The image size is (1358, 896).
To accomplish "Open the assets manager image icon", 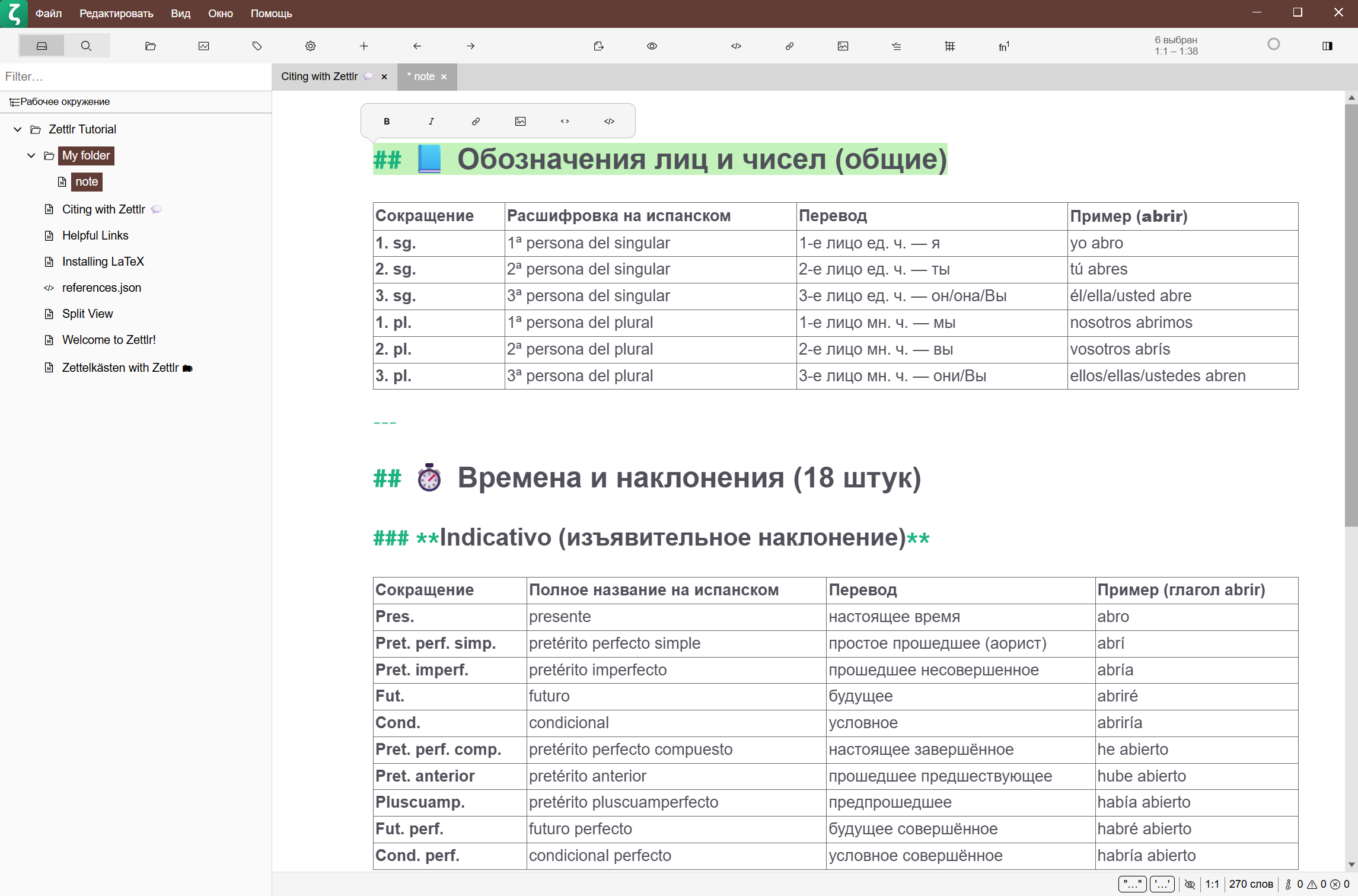I will point(203,46).
